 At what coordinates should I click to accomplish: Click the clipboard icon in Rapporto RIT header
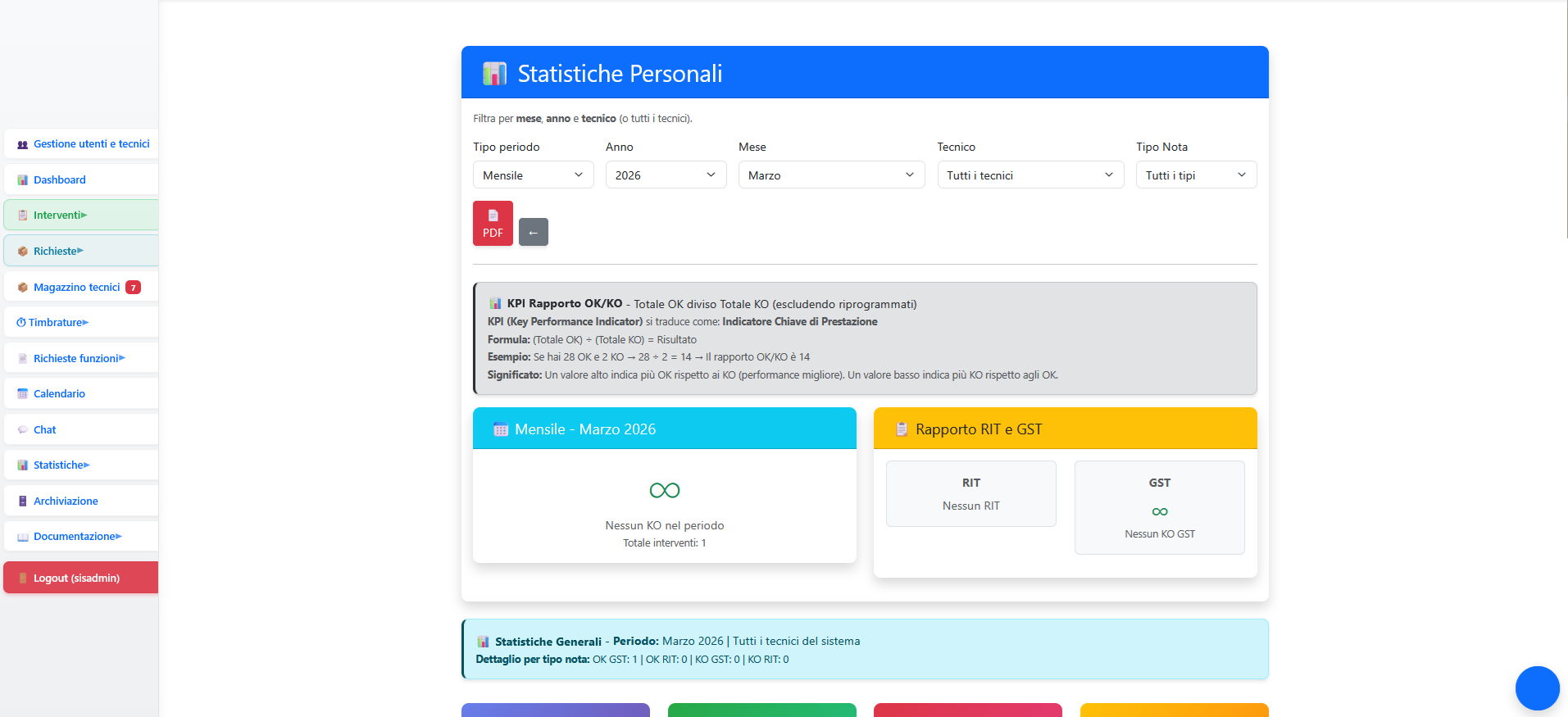tap(902, 429)
